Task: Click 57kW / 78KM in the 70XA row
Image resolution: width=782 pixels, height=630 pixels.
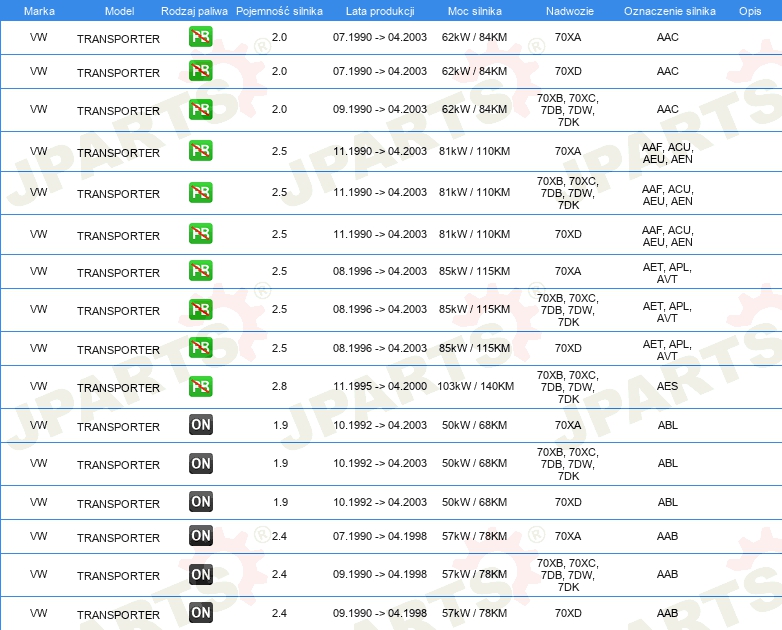Action: 475,536
